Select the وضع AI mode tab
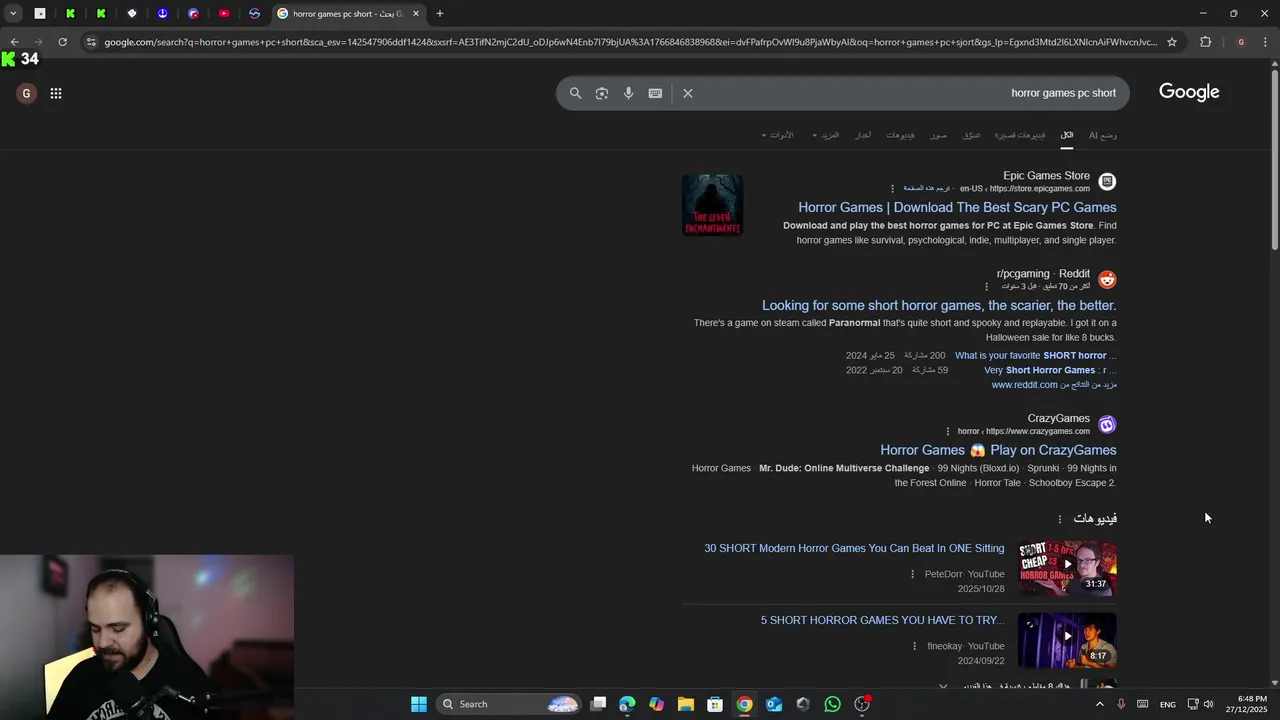Screen dimensions: 1280x720 point(1103,135)
